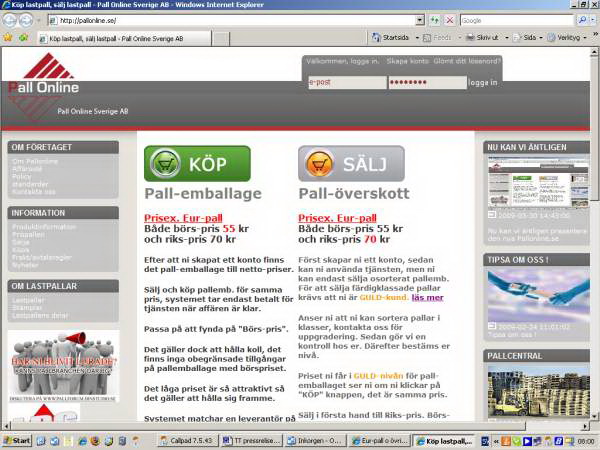
Task: Click the Outlook quick launch icon
Action: pyautogui.click(x=54, y=441)
